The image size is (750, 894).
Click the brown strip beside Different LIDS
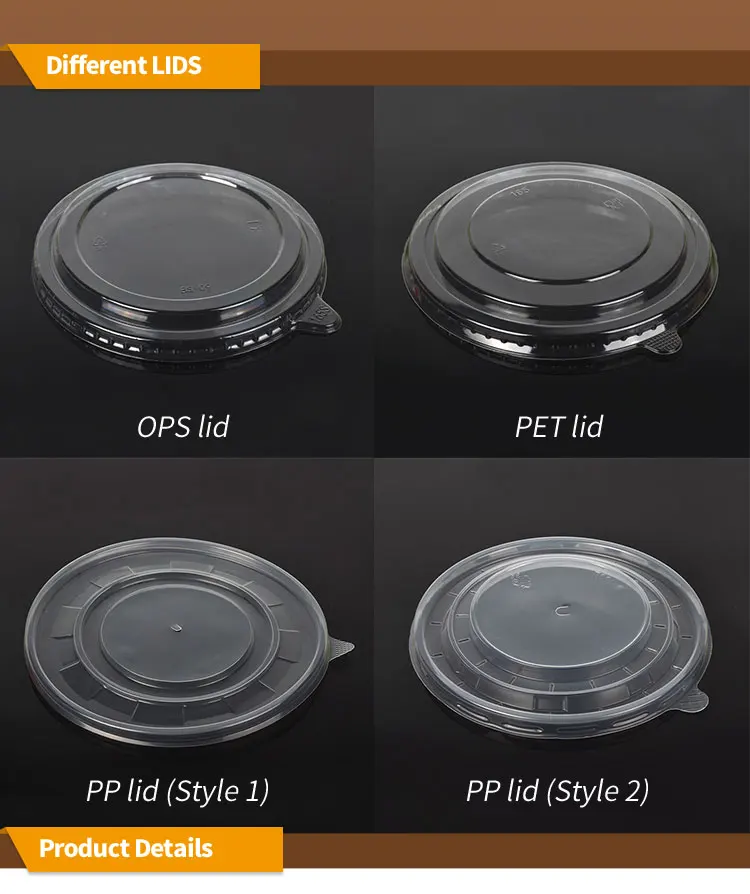pyautogui.click(x=505, y=68)
